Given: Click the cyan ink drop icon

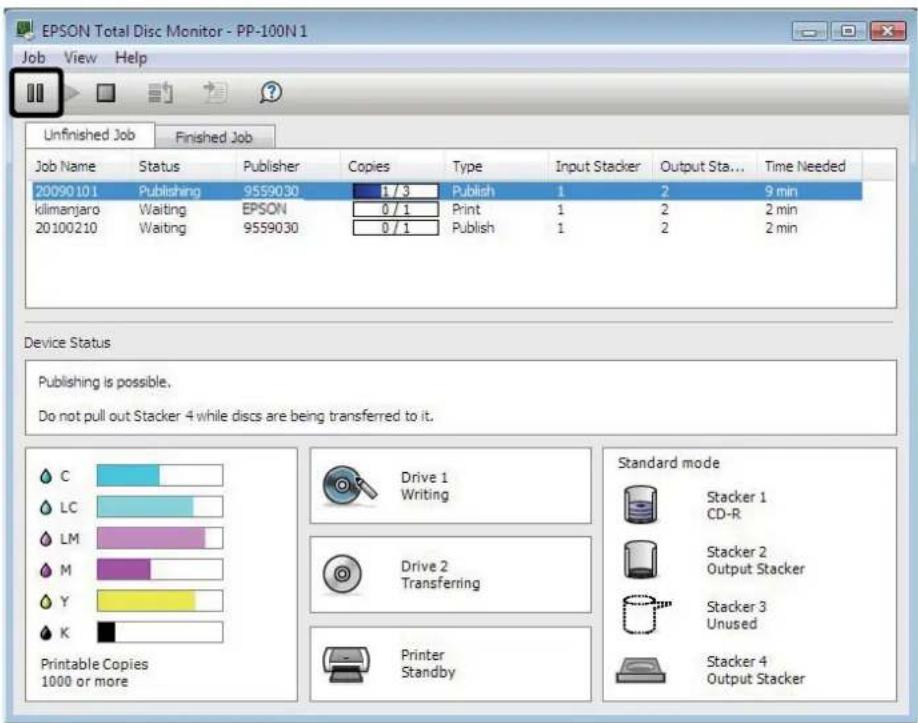Looking at the screenshot, I should coord(46,476).
